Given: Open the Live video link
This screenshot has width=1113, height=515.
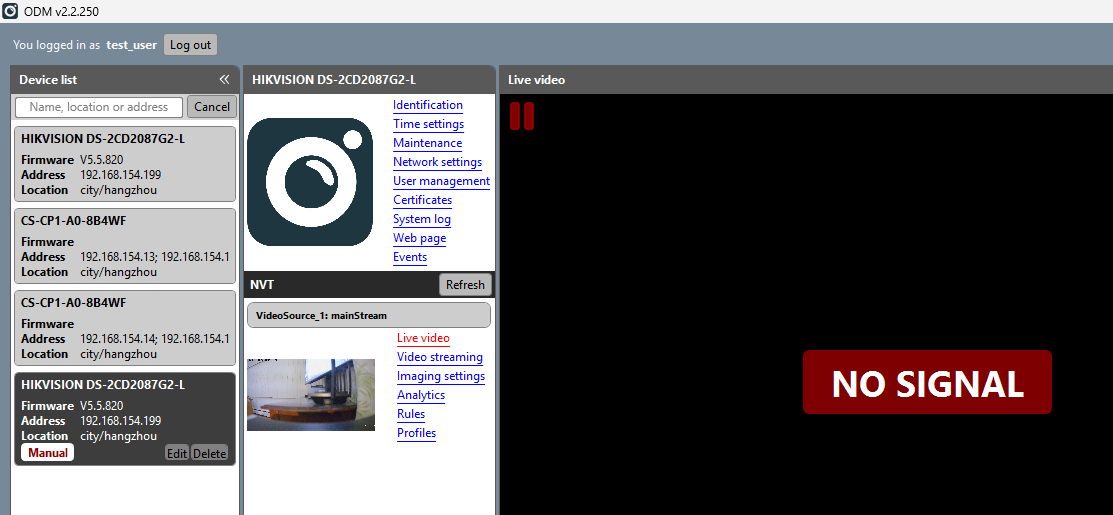Looking at the screenshot, I should point(423,338).
